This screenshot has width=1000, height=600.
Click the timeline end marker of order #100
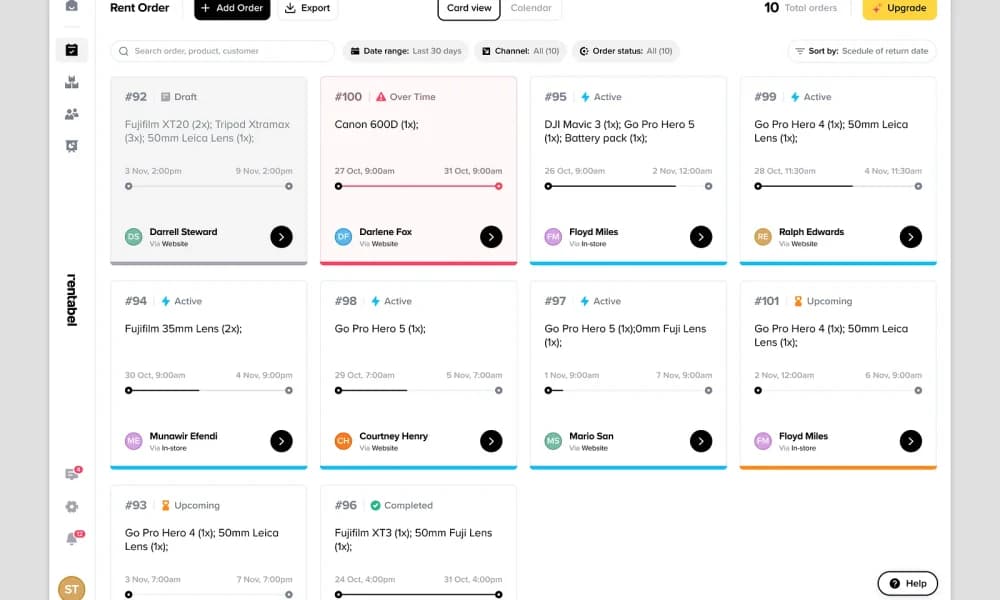coord(499,186)
